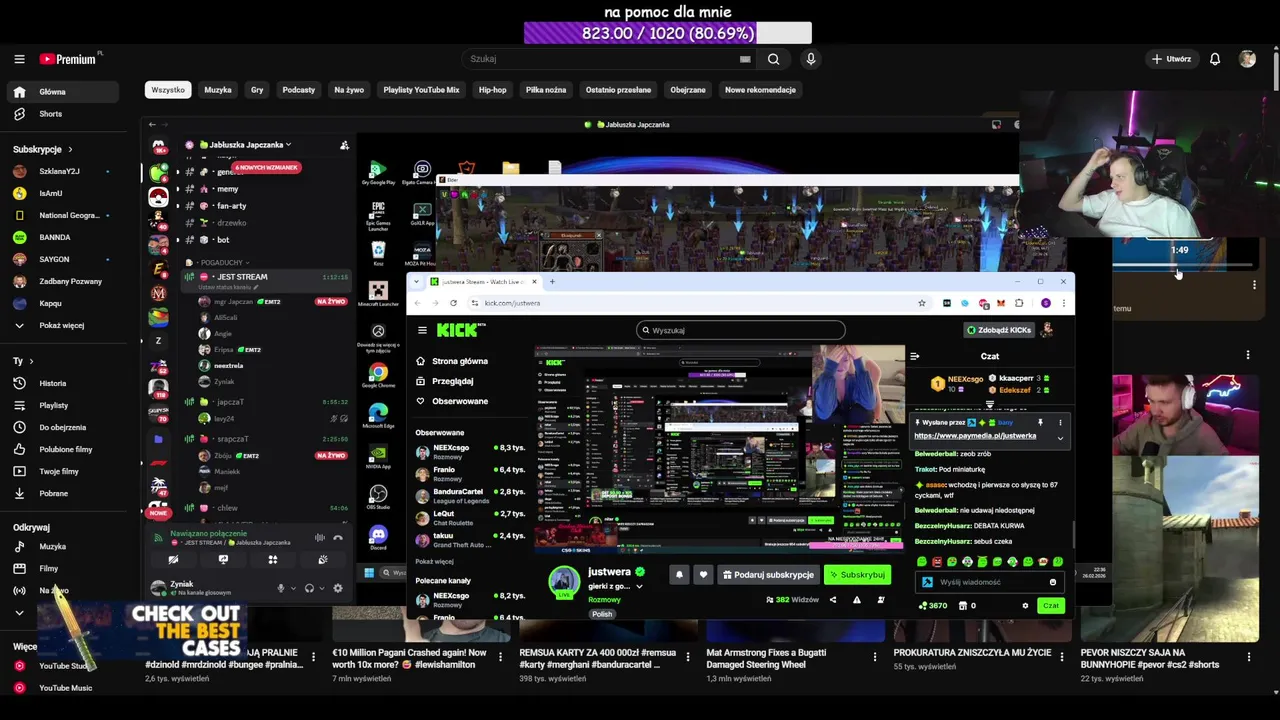Expand Subskrypcje section arrow
The image size is (1280, 720).
tap(70, 149)
